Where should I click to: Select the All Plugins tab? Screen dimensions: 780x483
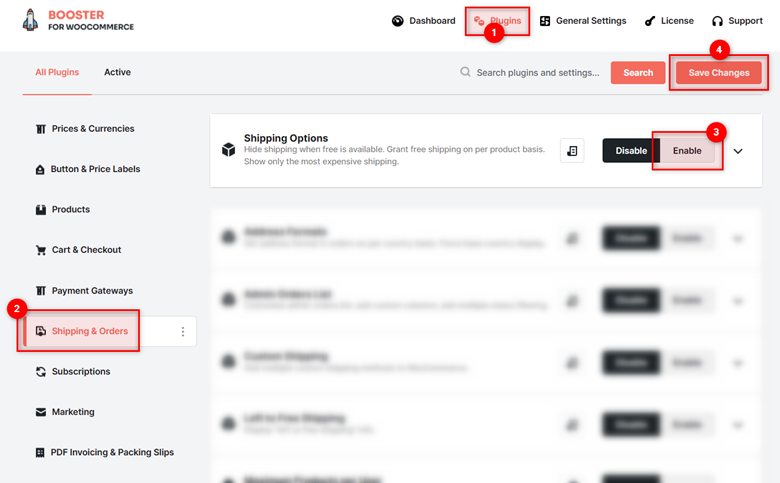57,72
